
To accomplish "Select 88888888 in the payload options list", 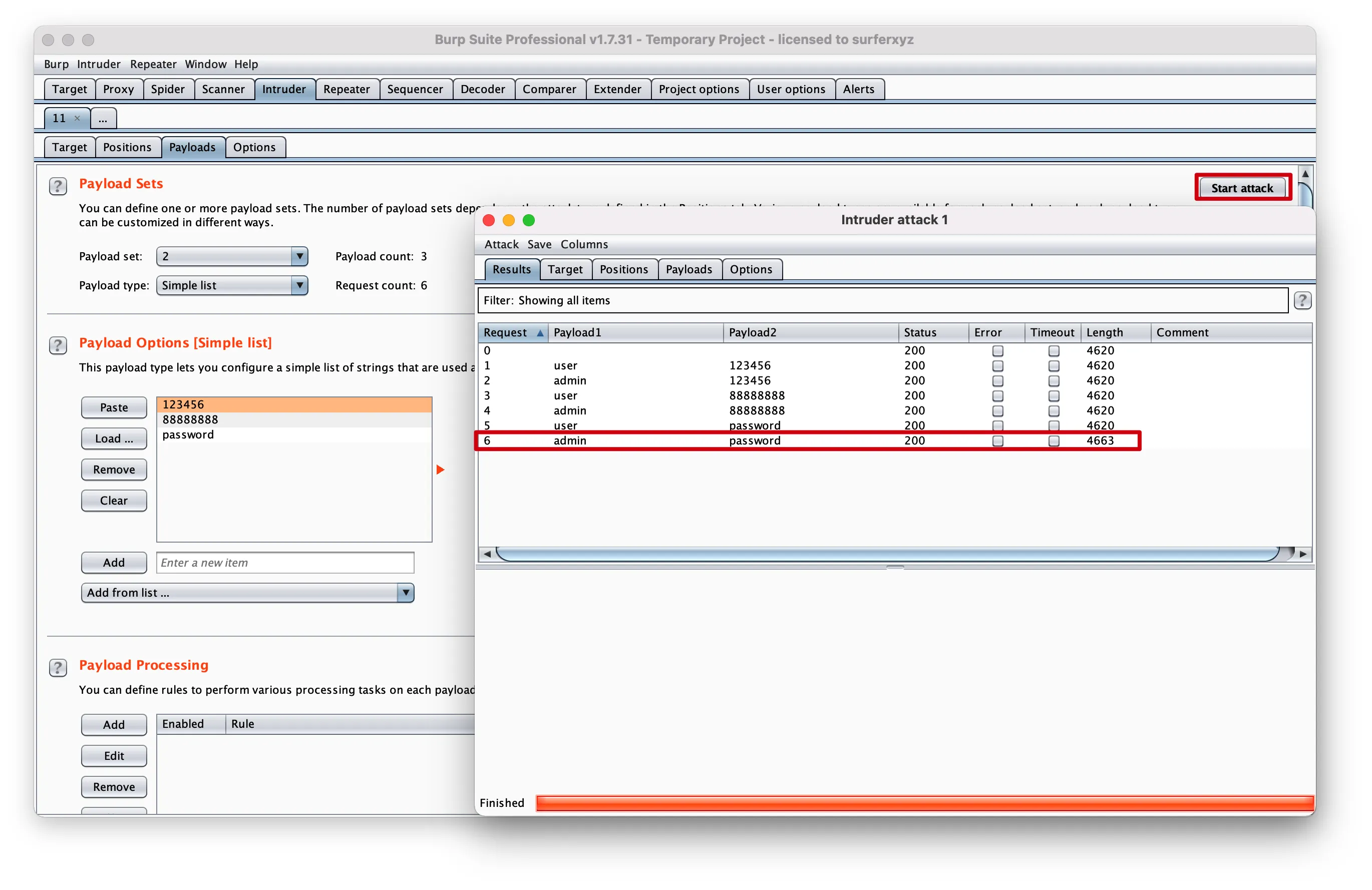I will 294,419.
